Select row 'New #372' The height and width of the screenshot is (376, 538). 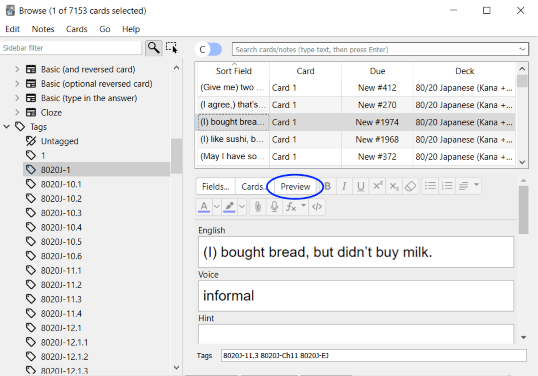coord(356,156)
